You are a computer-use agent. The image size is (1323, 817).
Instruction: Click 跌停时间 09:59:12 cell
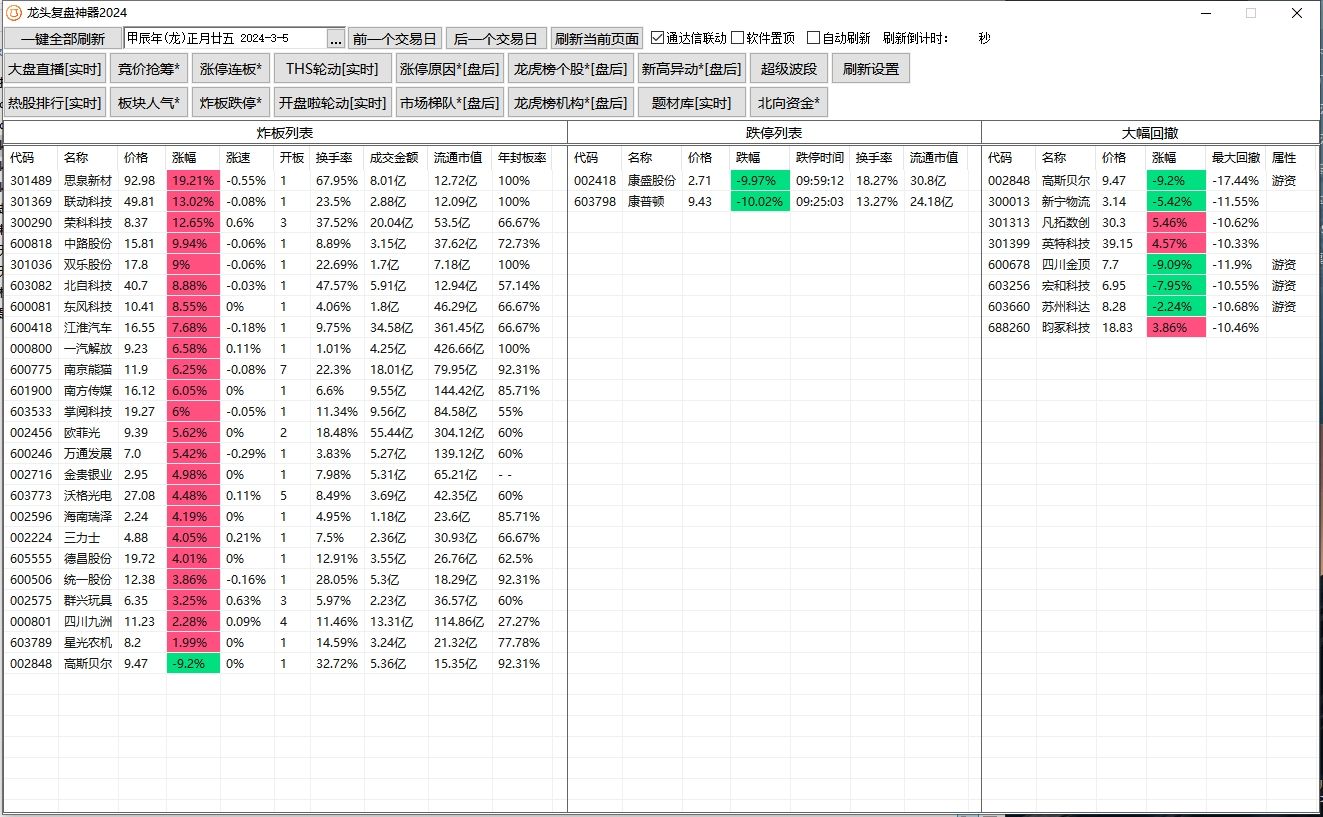click(820, 181)
